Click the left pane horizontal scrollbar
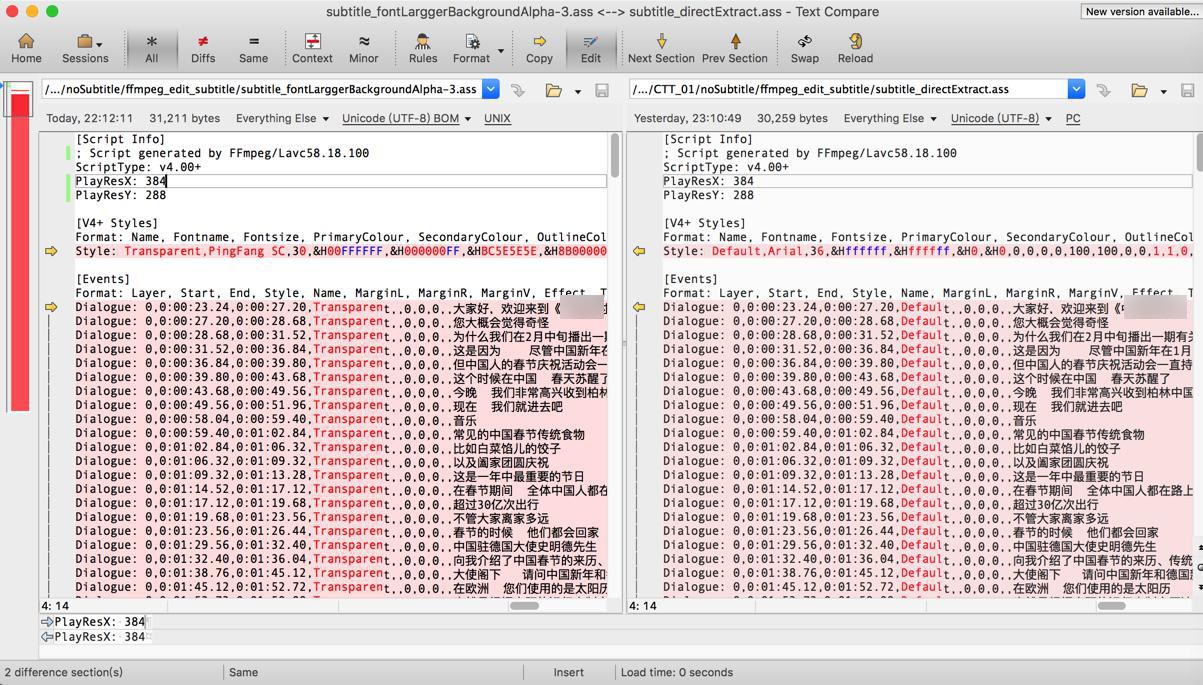This screenshot has height=685, width=1203. click(524, 606)
